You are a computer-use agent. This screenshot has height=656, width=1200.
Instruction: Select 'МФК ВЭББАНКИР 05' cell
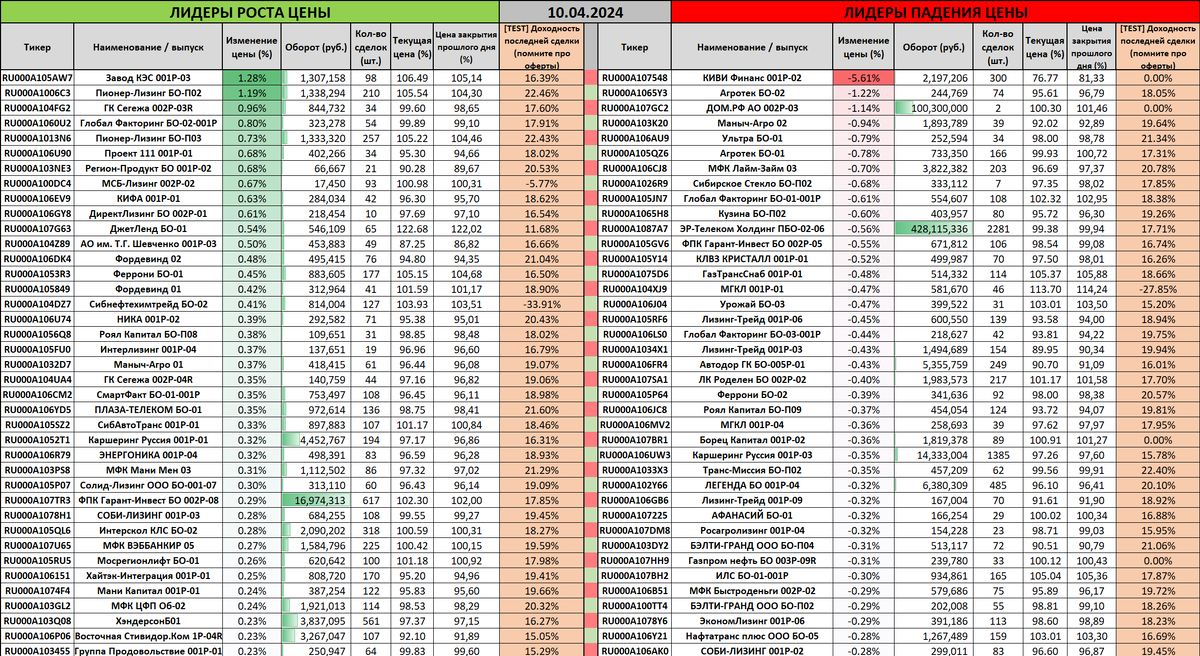pyautogui.click(x=148, y=545)
